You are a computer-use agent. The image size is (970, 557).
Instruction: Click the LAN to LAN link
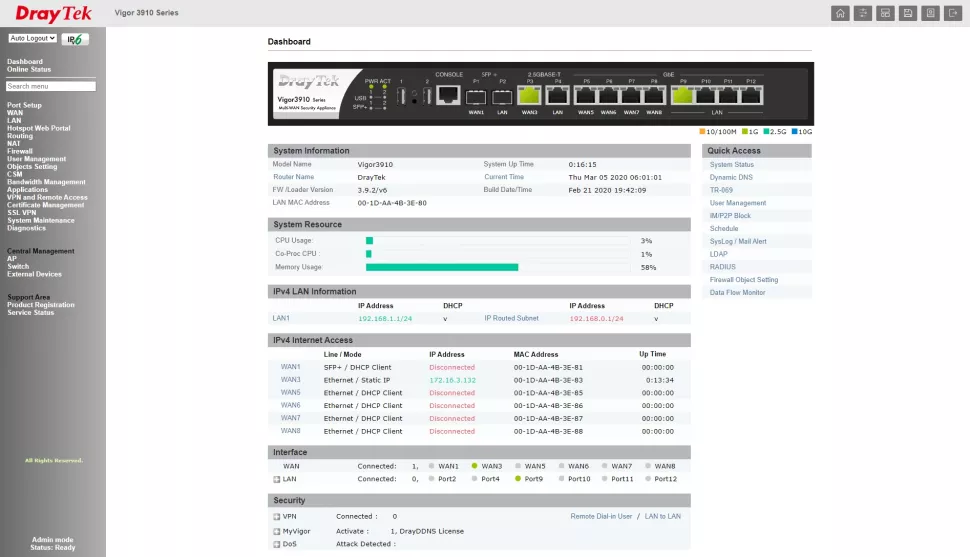(x=663, y=516)
